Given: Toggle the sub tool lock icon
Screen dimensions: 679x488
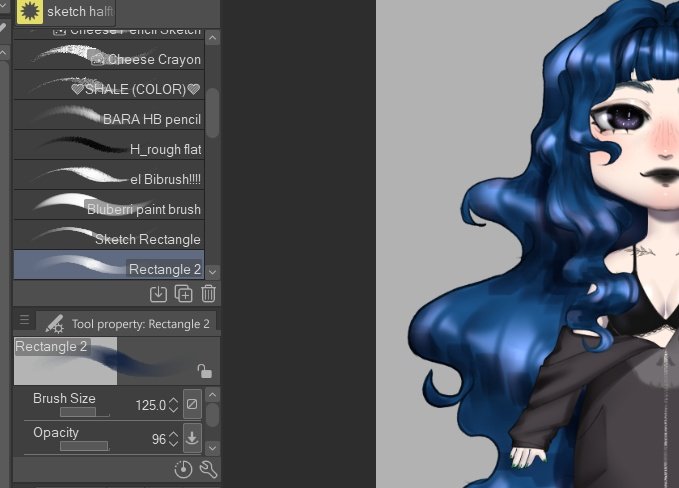Looking at the screenshot, I should (204, 371).
